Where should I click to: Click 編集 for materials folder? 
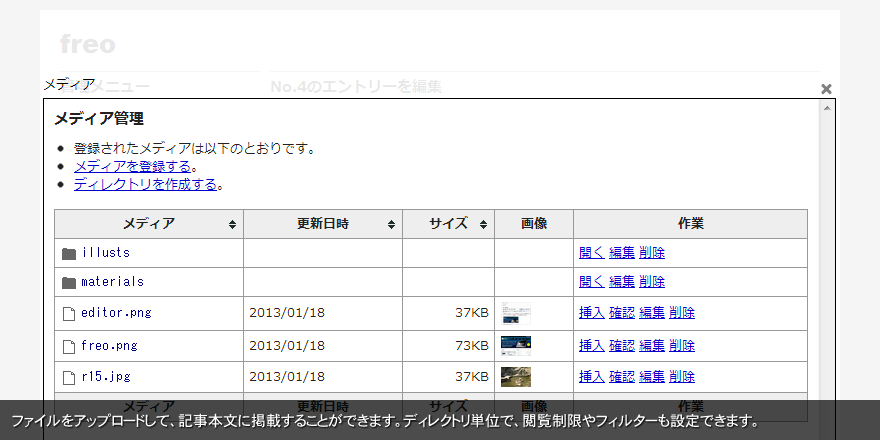click(x=622, y=282)
